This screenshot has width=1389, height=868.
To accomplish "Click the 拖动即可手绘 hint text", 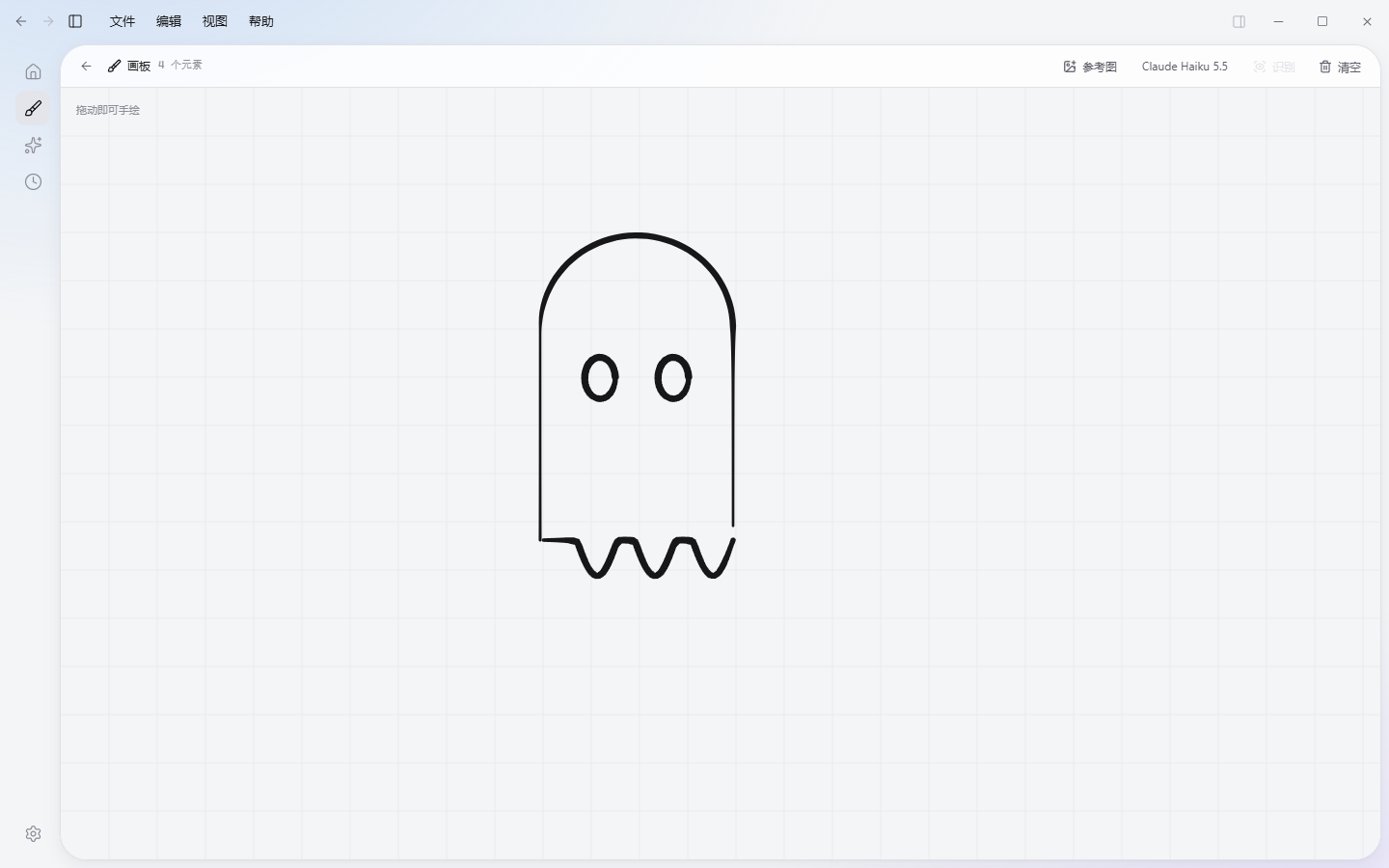I will [108, 110].
